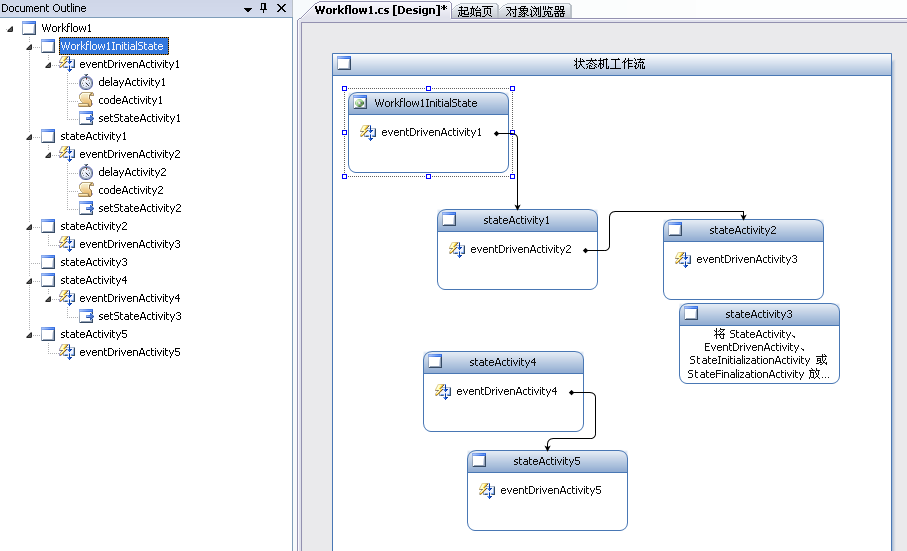This screenshot has width=907, height=551.
Task: Click eventDrivenActivity3 label on stateActivity2 box
Action: [747, 259]
